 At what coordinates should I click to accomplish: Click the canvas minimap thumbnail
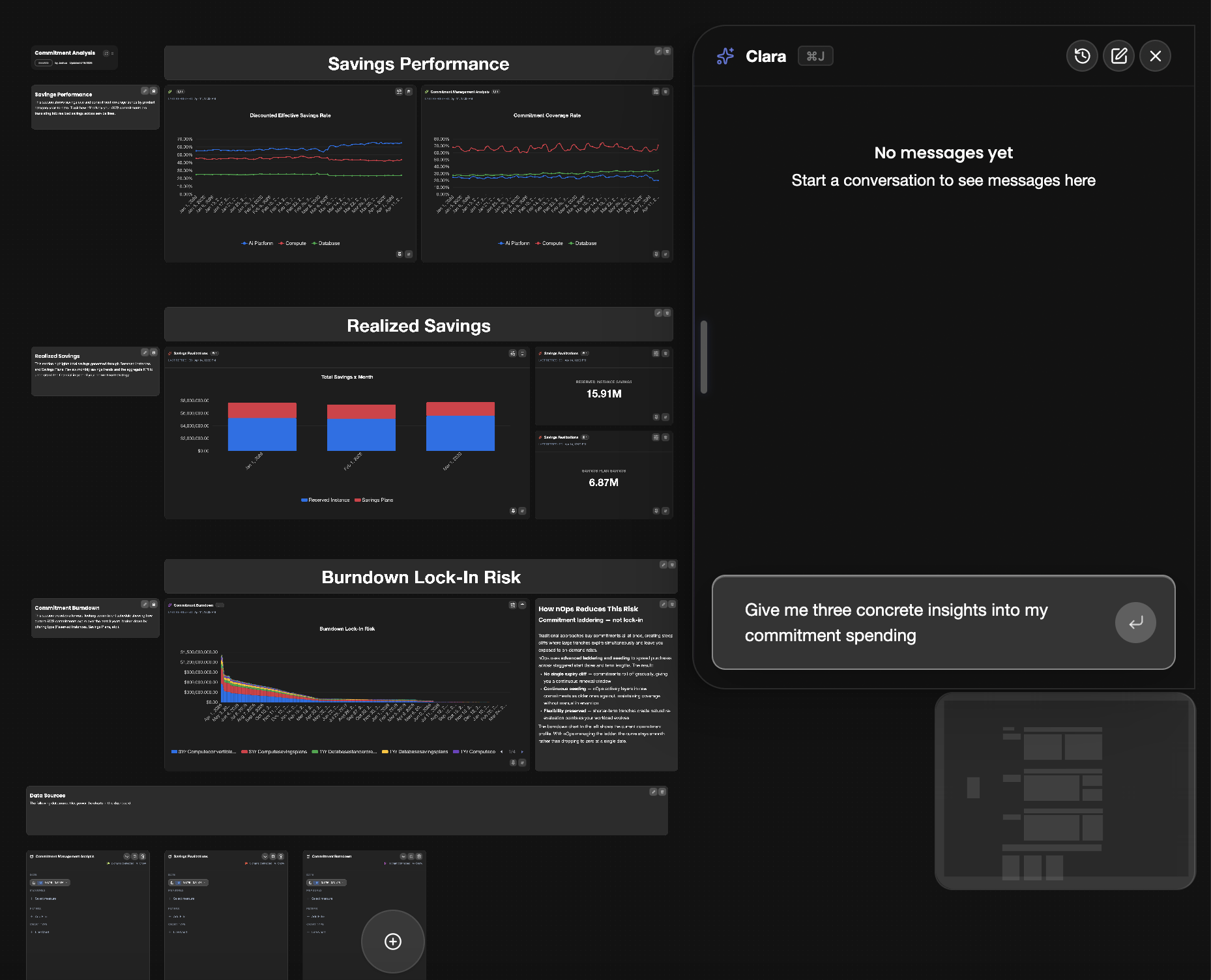1064,791
